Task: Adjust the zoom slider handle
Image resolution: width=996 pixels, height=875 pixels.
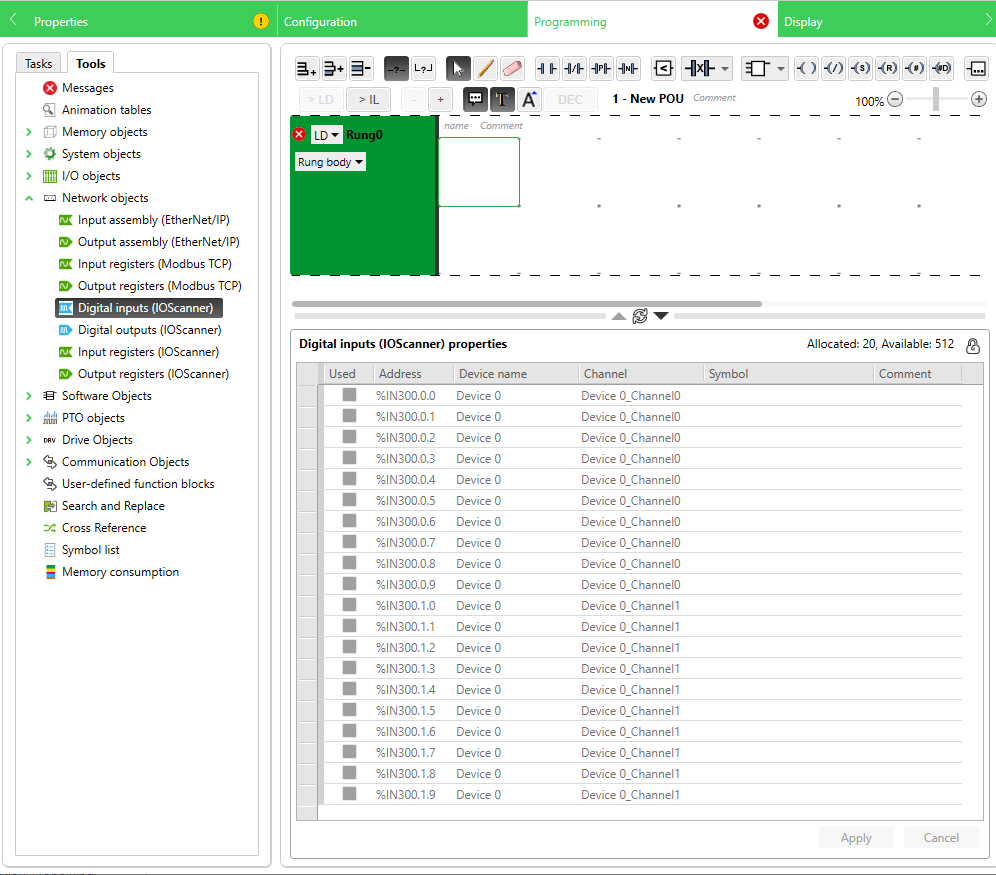Action: tap(936, 99)
